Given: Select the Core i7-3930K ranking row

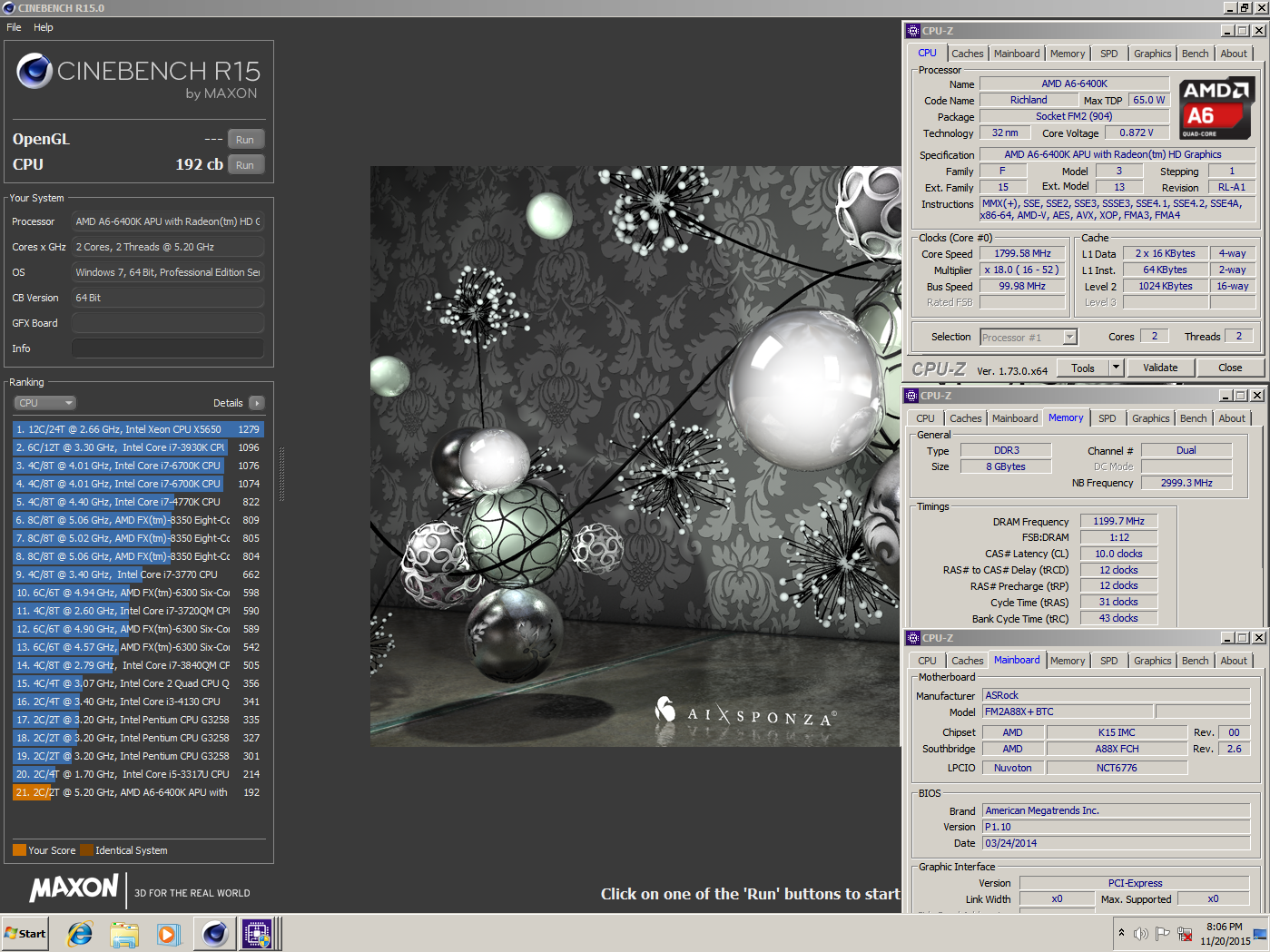Looking at the screenshot, I should coord(138,447).
